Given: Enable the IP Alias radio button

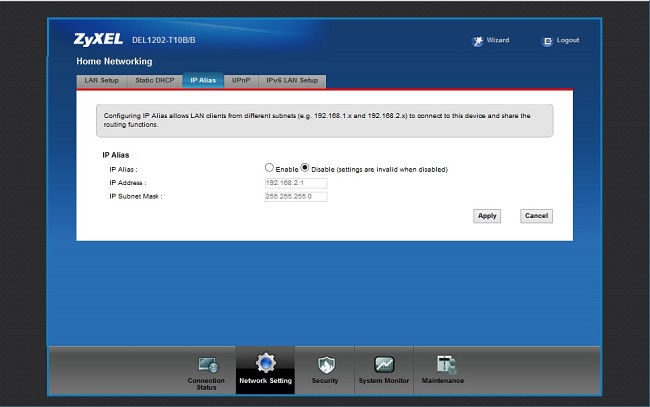Looking at the screenshot, I should 269,169.
